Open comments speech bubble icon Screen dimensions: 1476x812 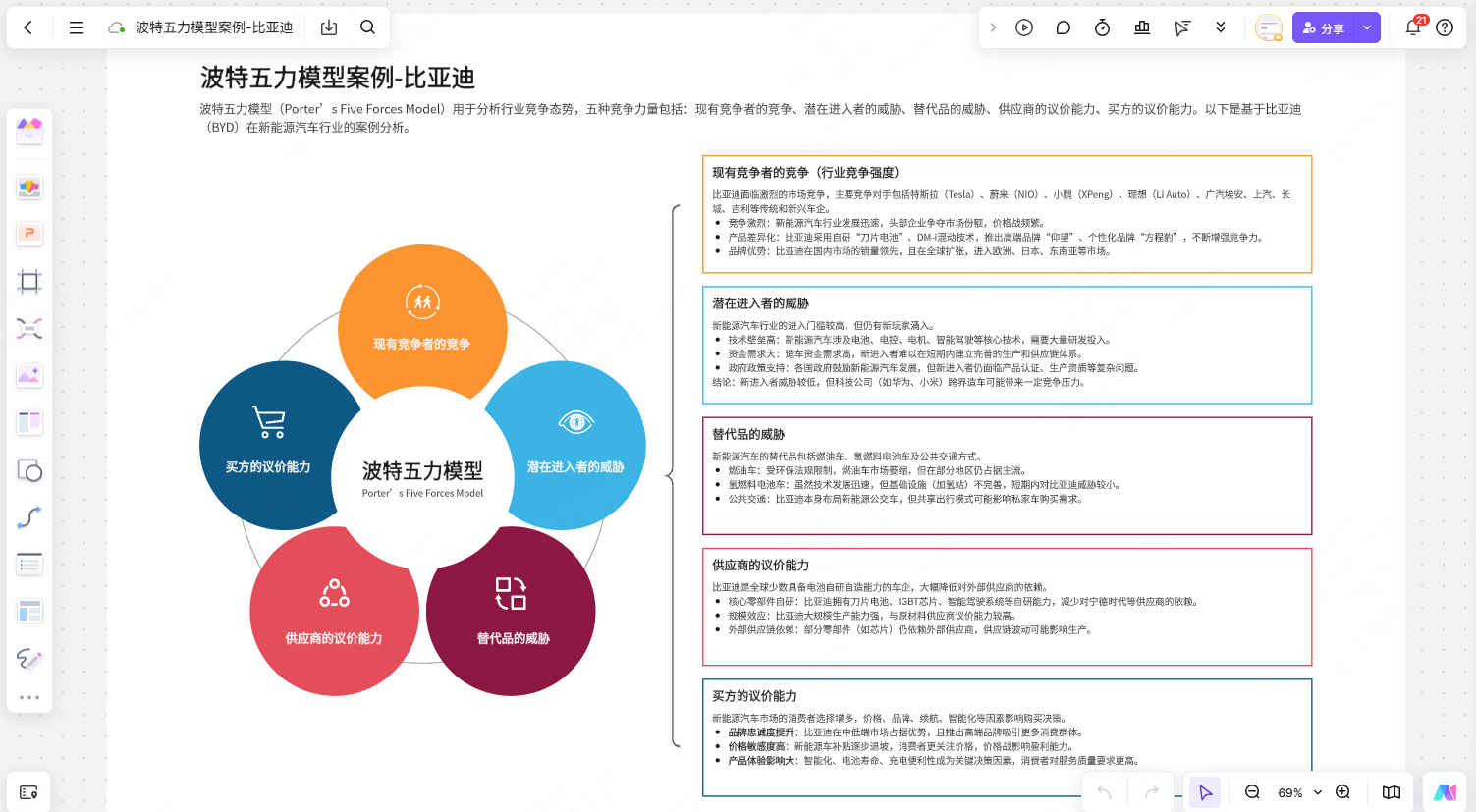click(1063, 27)
